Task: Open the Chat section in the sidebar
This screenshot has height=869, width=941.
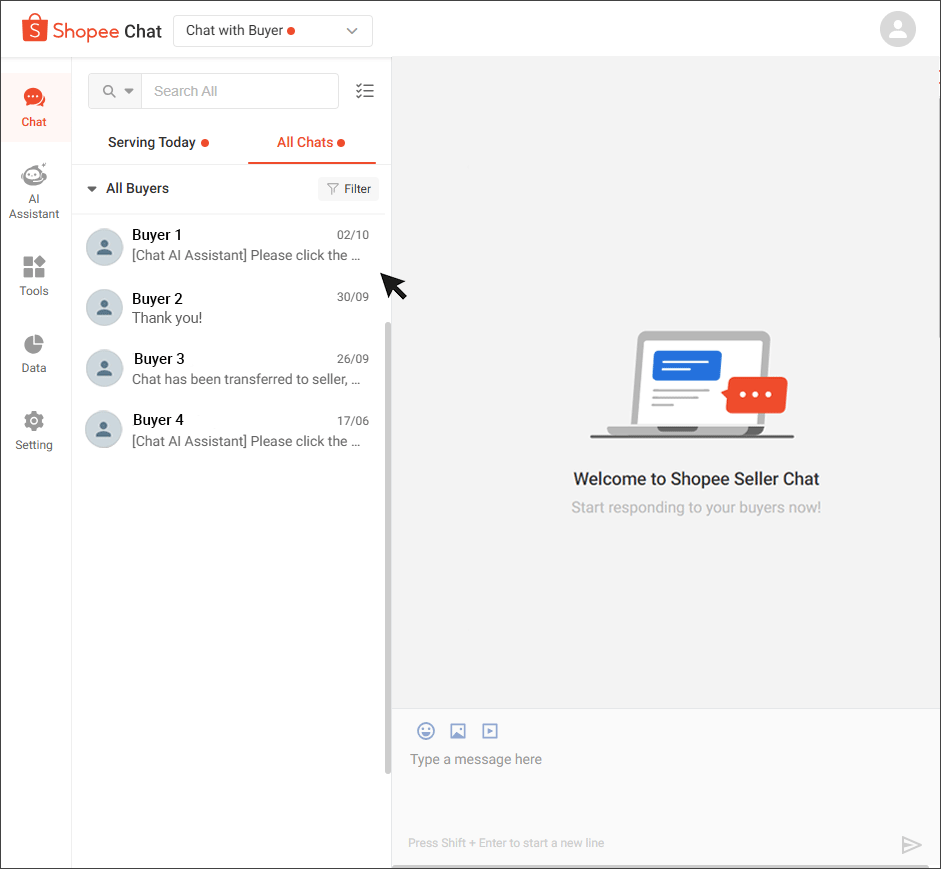Action: coord(34,107)
